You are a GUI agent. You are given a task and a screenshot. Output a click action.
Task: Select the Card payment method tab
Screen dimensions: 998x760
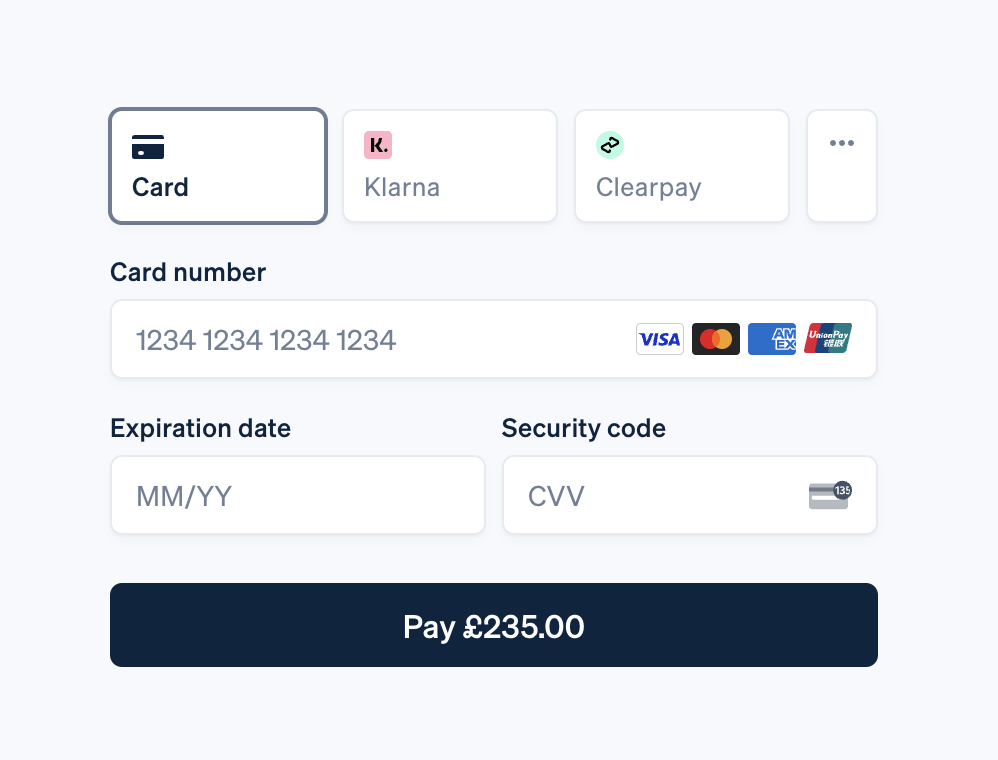218,166
